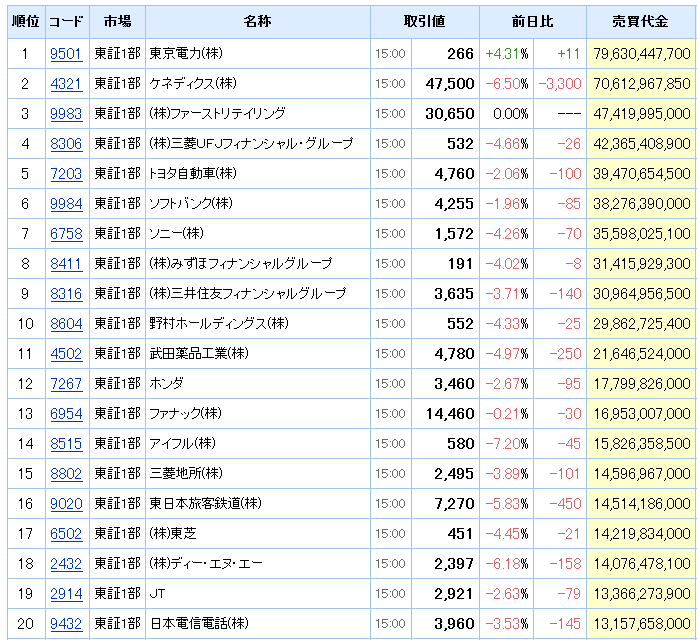The image size is (697, 640).
Task: Select the name ケネディクス(株)
Action: point(193,84)
